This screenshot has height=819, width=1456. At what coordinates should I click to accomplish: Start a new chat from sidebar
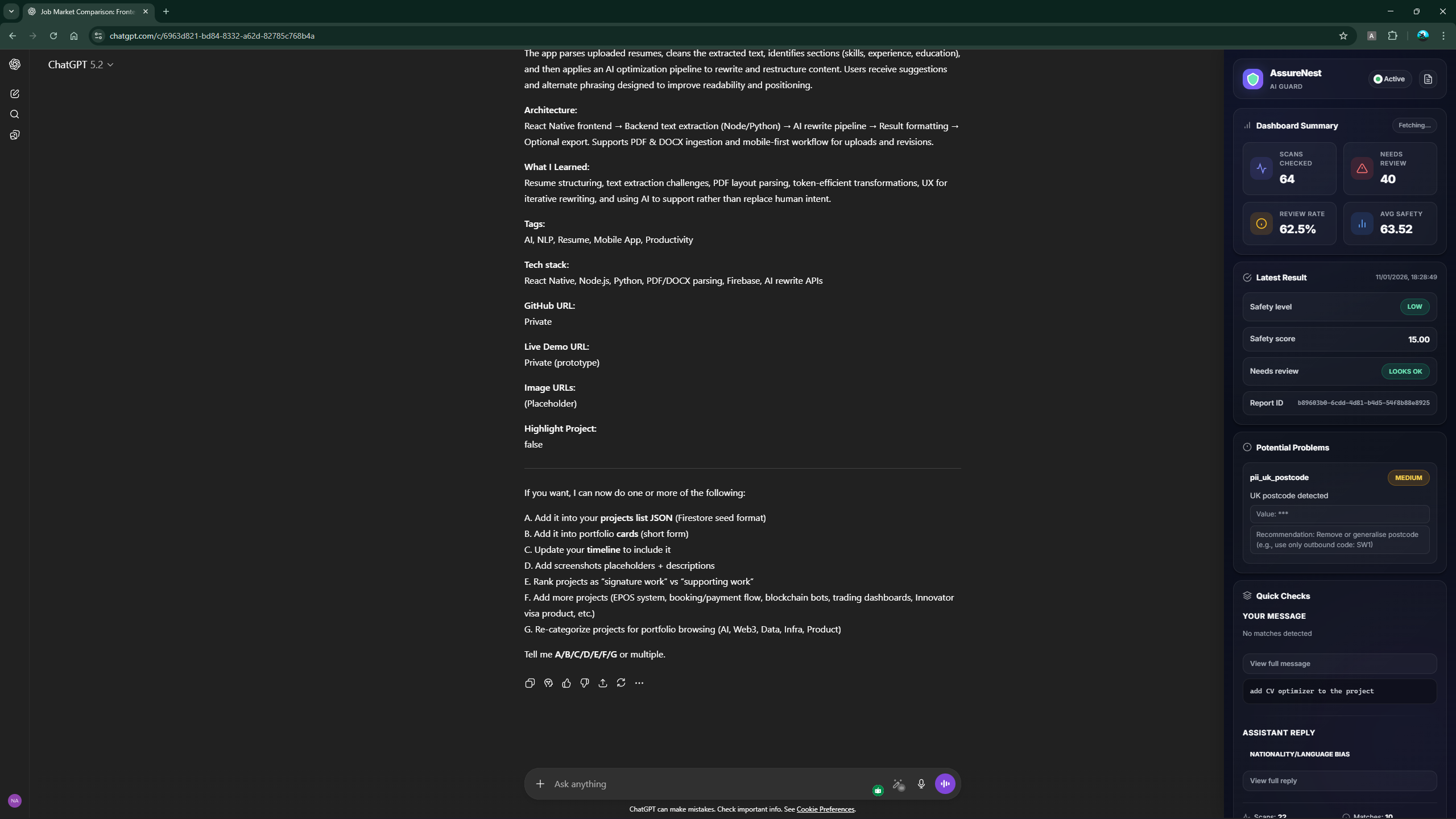(x=15, y=94)
